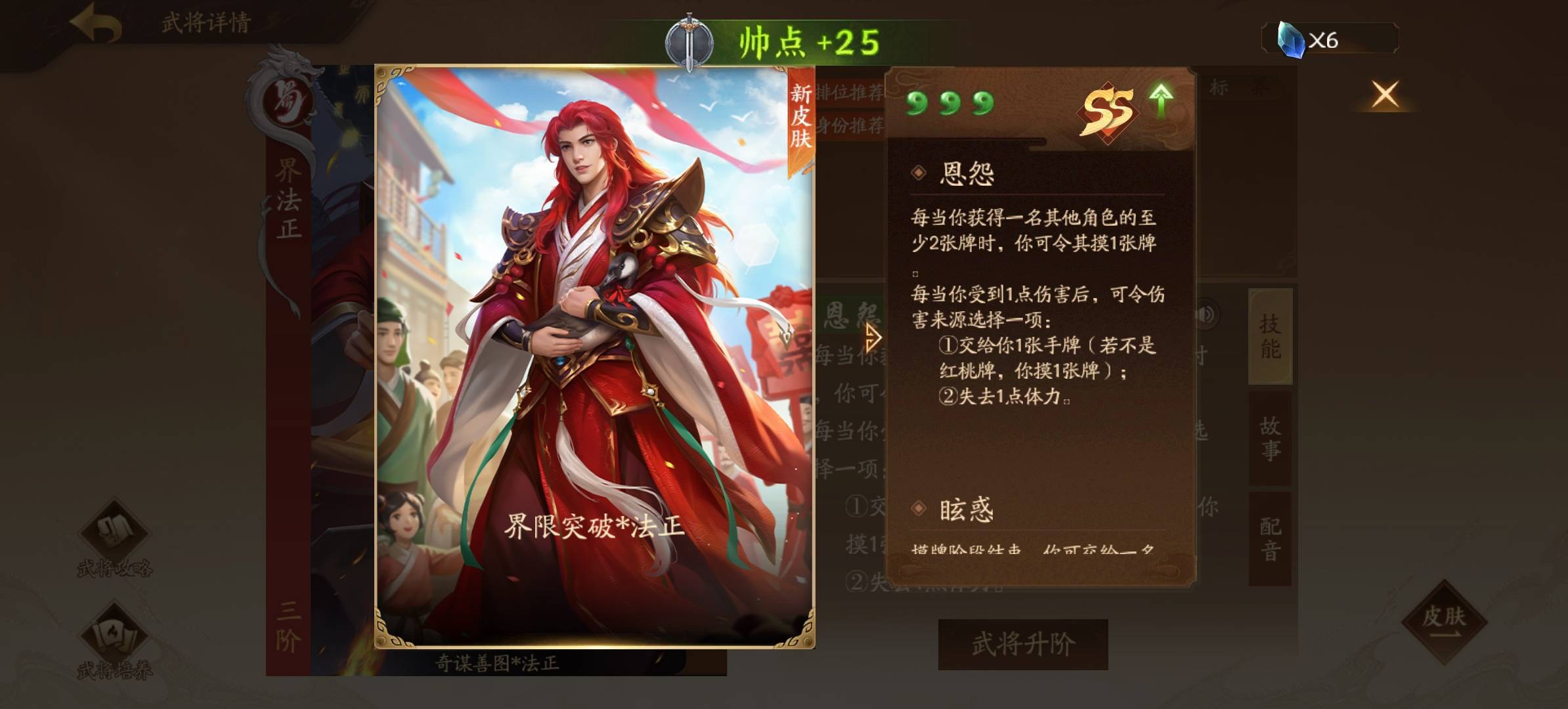Expand the 恩怨 skill heading
This screenshot has width=1568, height=709.
tap(967, 173)
